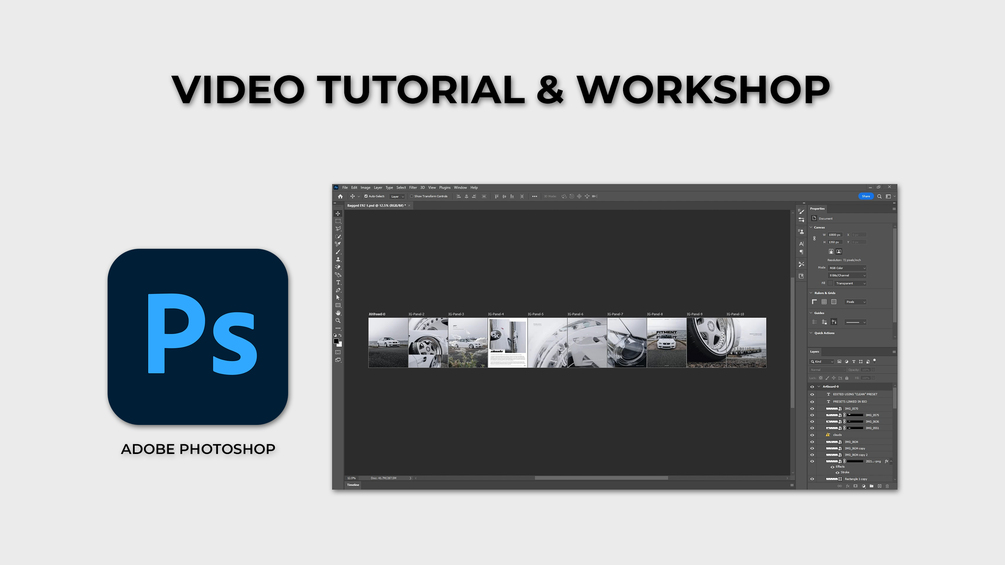Open the Timeline tab at the bottom

(353, 485)
